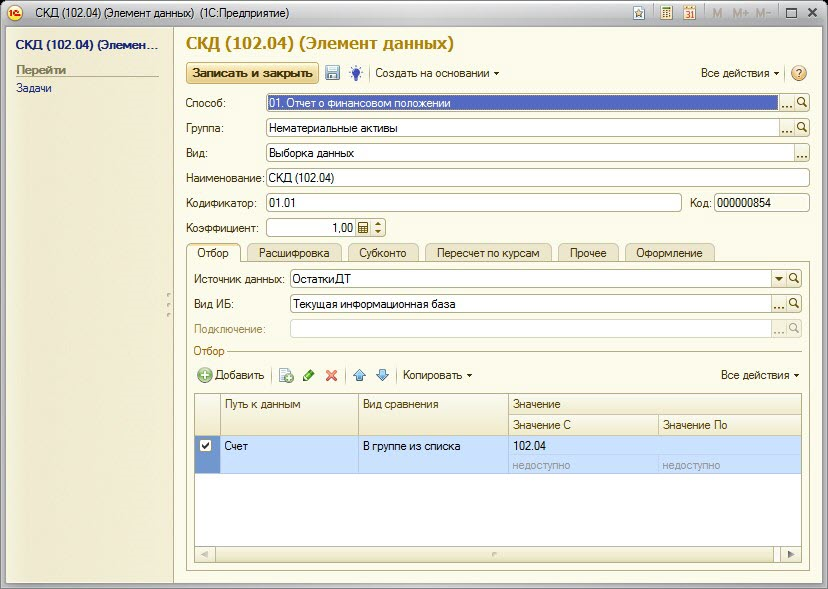The height and width of the screenshot is (589, 828).
Task: Delete the filter row with the red X
Action: (x=331, y=375)
